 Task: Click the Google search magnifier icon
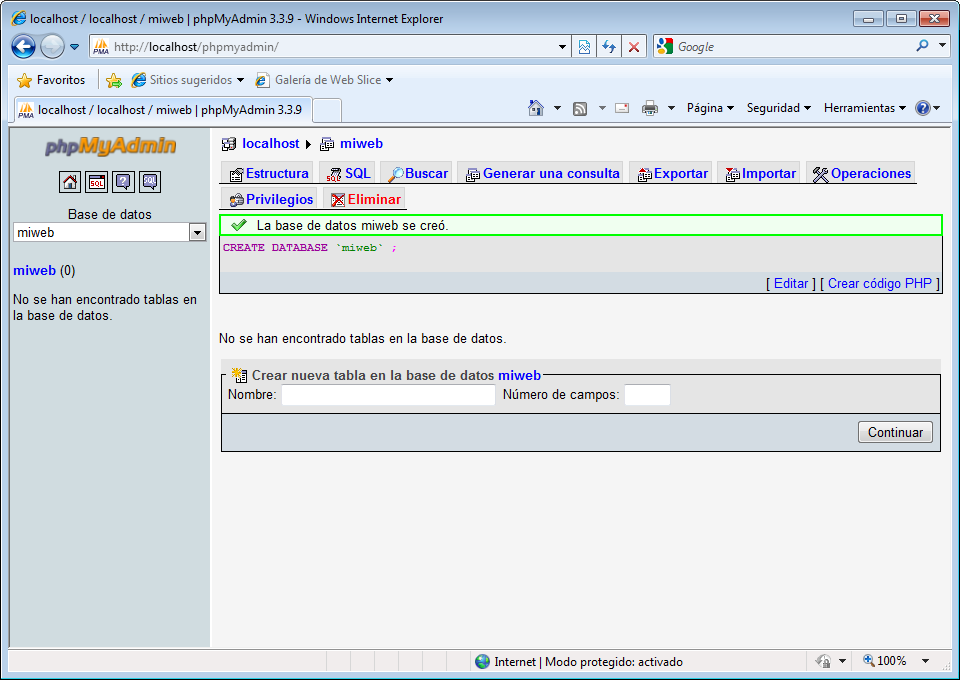[922, 46]
